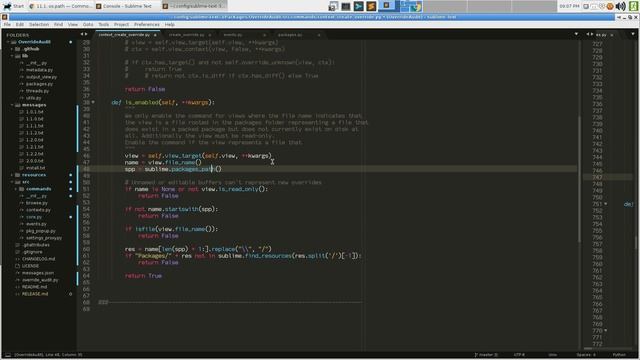Collapse the OverrideAudit root folder
640x360 pixels.
tap(8, 42)
